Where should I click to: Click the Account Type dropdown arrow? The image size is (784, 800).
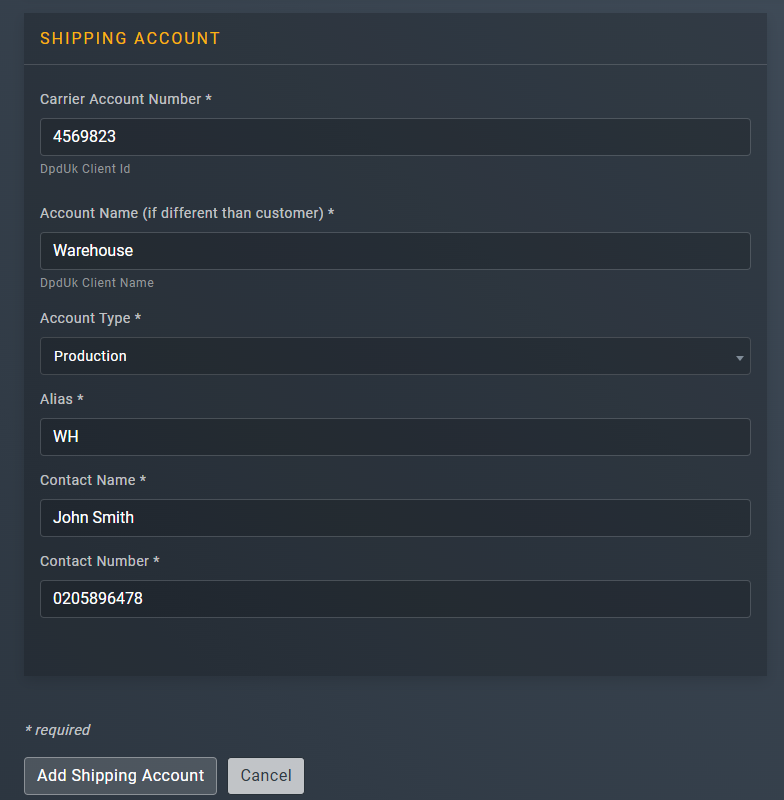tap(739, 356)
